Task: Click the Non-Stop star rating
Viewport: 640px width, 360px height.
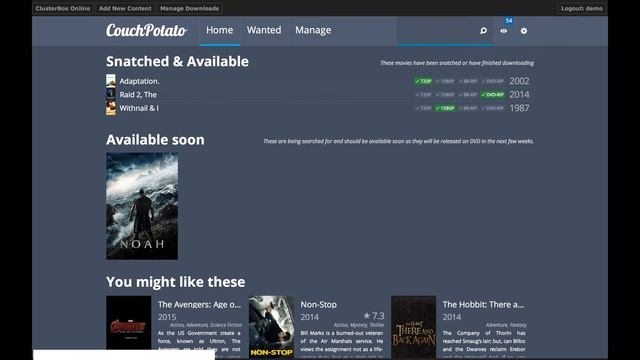Action: 373,316
